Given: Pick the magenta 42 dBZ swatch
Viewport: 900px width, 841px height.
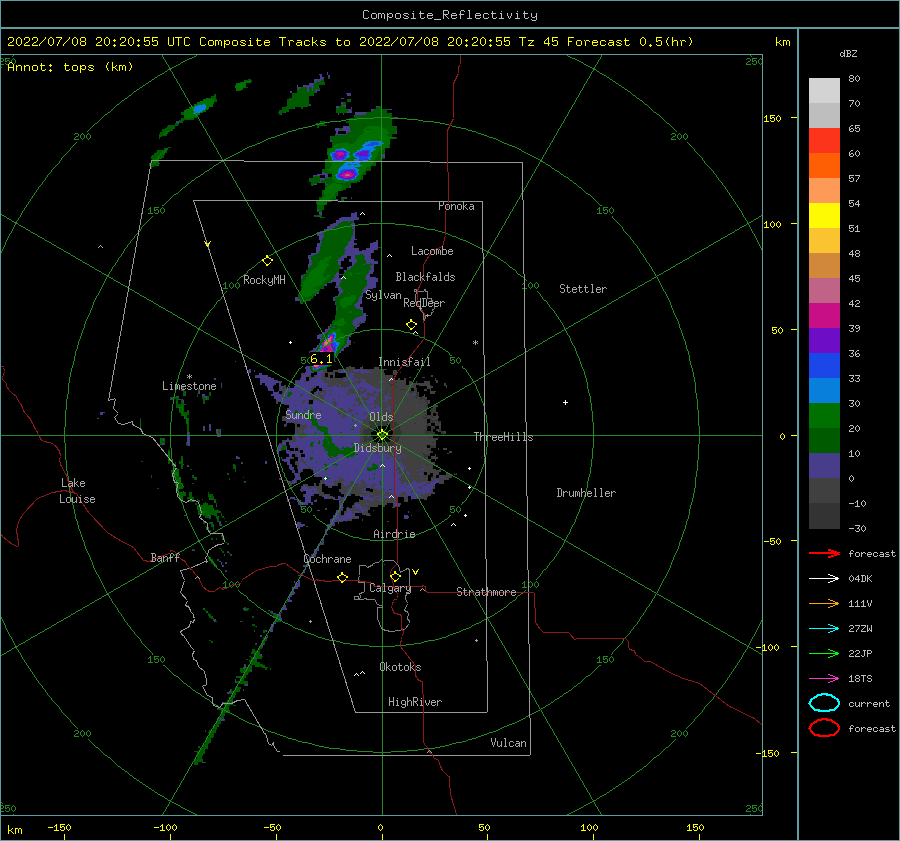Looking at the screenshot, I should [x=824, y=316].
